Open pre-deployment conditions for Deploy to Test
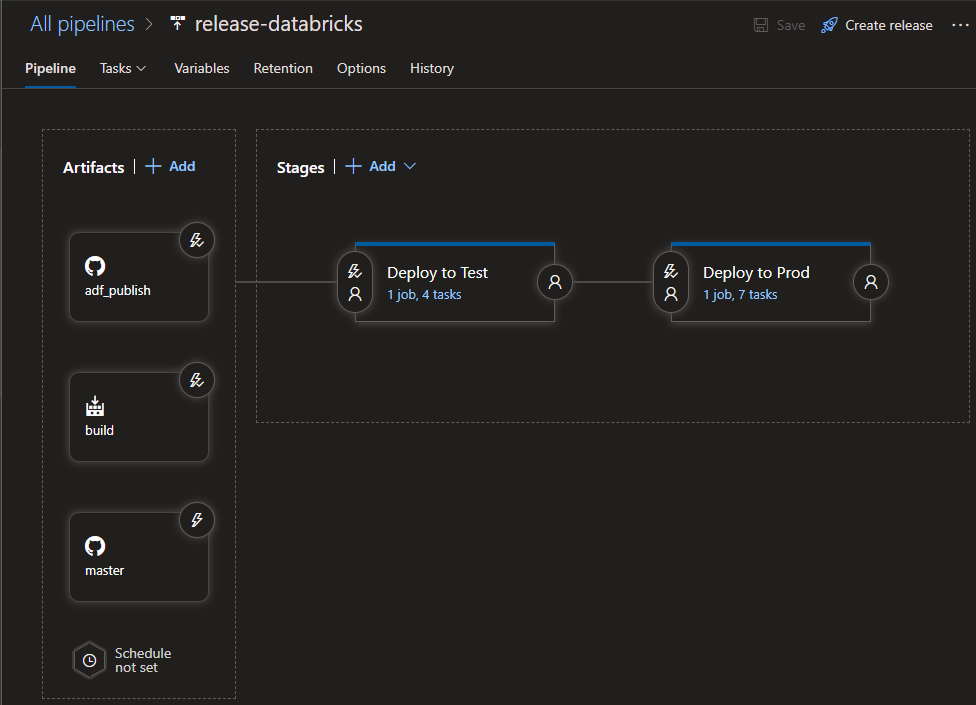 coord(355,282)
